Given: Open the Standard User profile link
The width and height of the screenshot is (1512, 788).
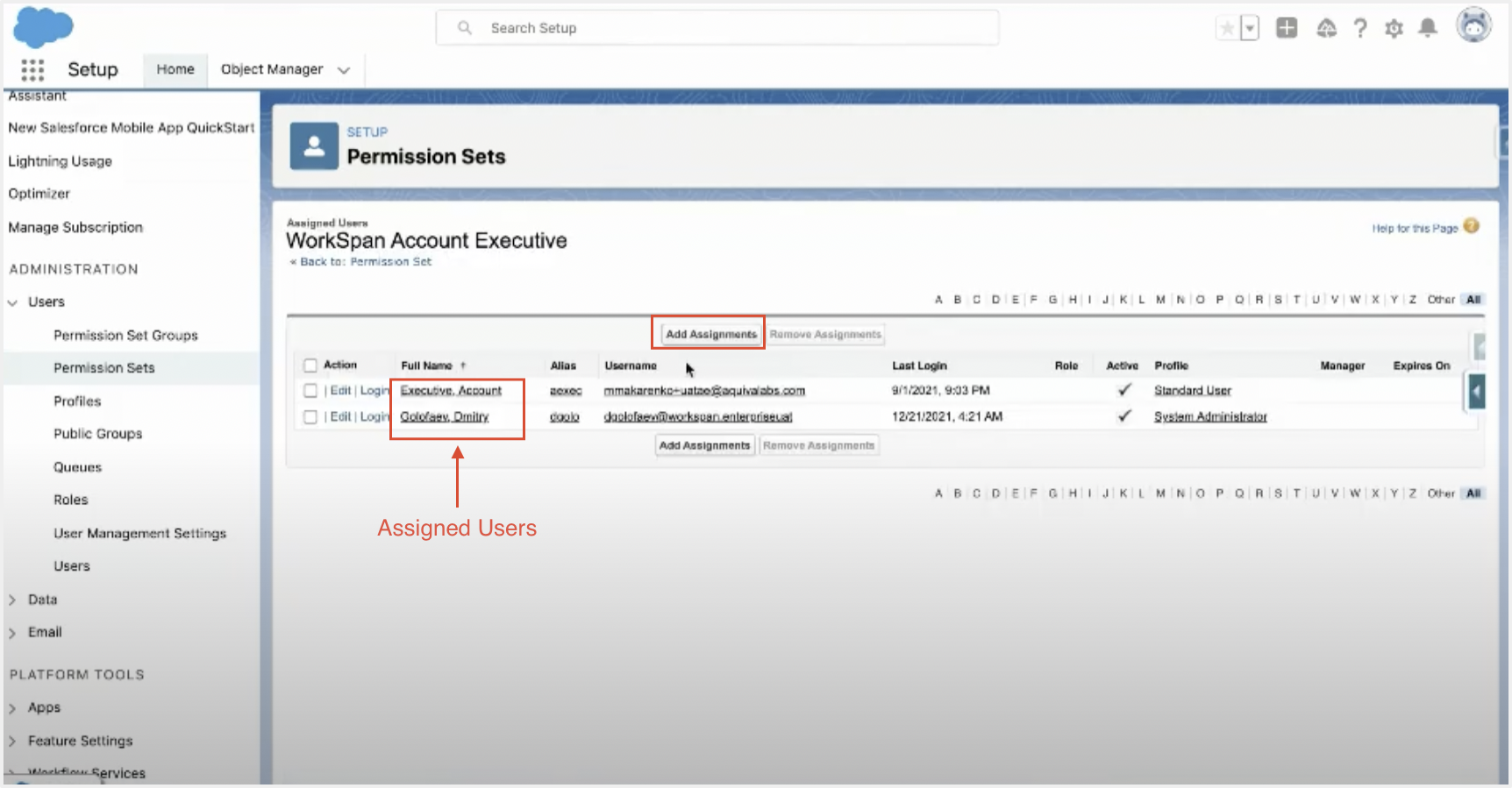Looking at the screenshot, I should coord(1193,391).
